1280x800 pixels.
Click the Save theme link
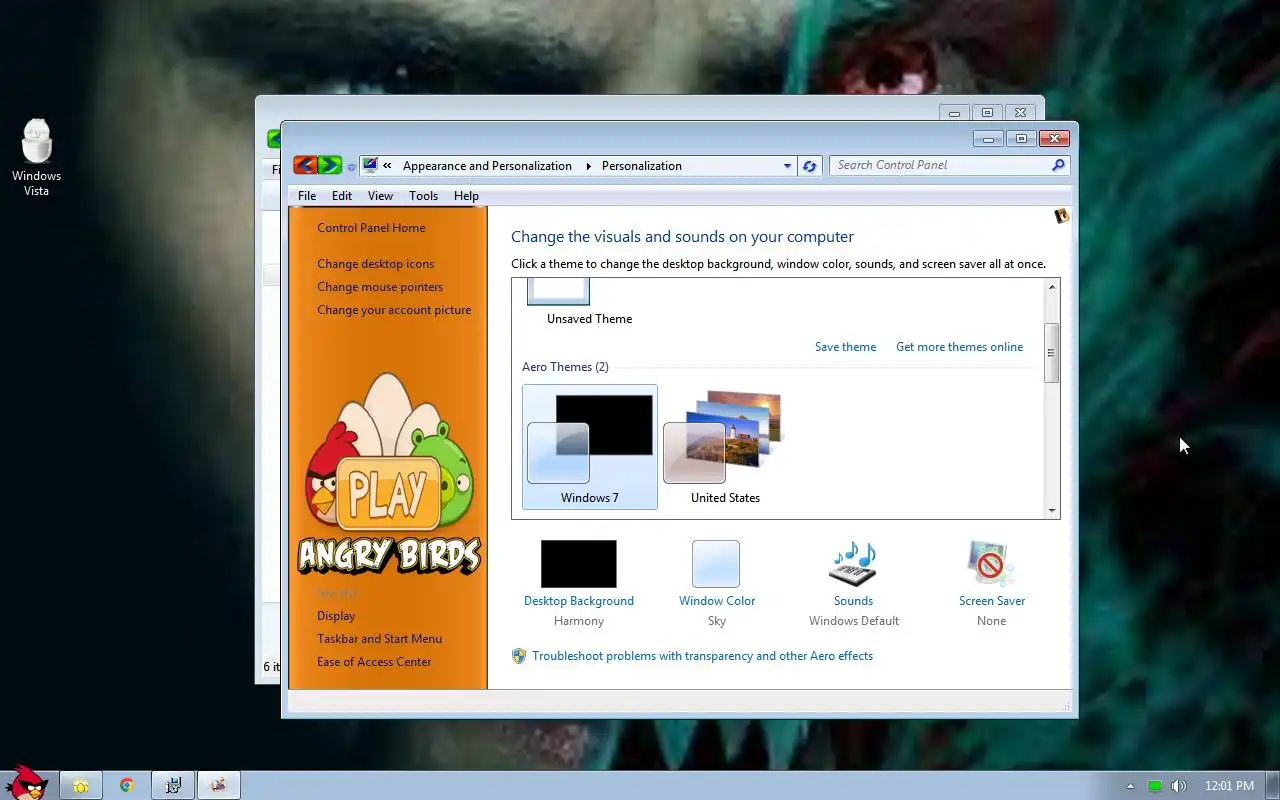pos(845,347)
